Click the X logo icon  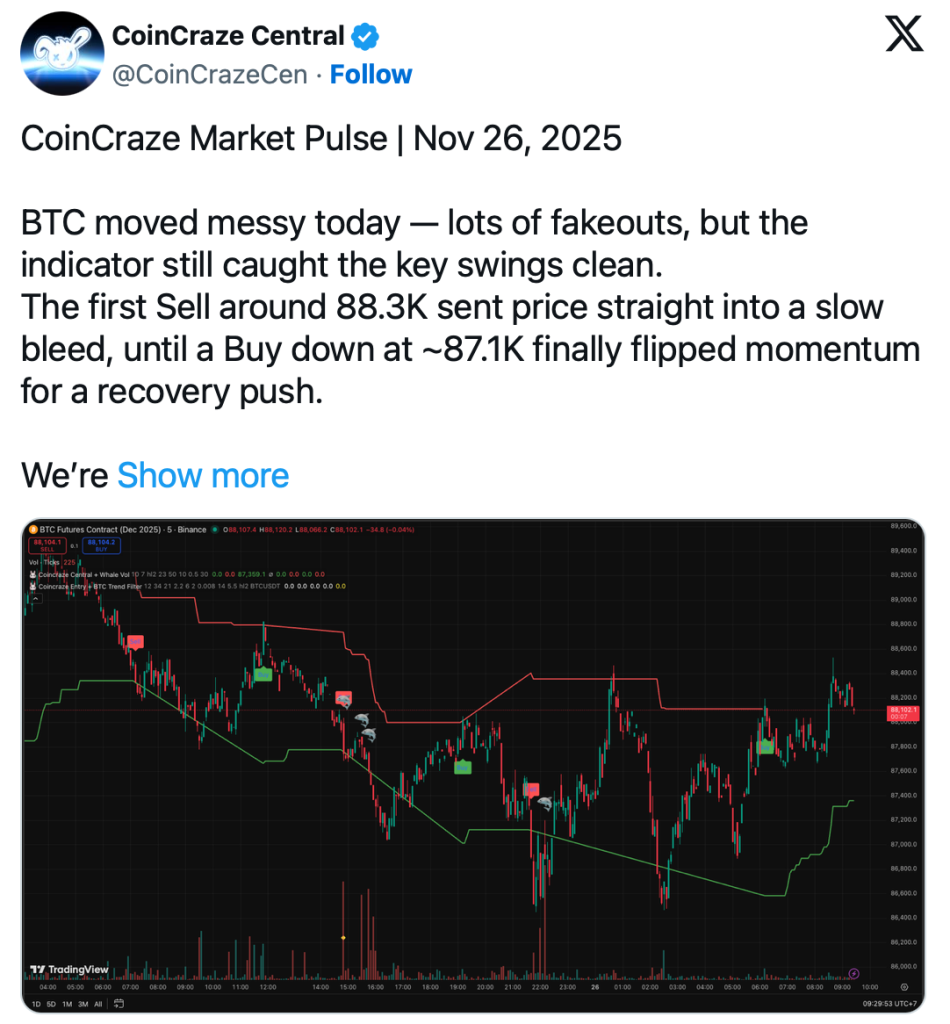[x=905, y=37]
